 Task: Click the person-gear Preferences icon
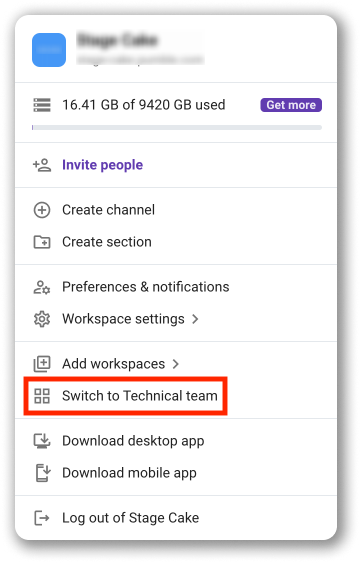pyautogui.click(x=42, y=287)
